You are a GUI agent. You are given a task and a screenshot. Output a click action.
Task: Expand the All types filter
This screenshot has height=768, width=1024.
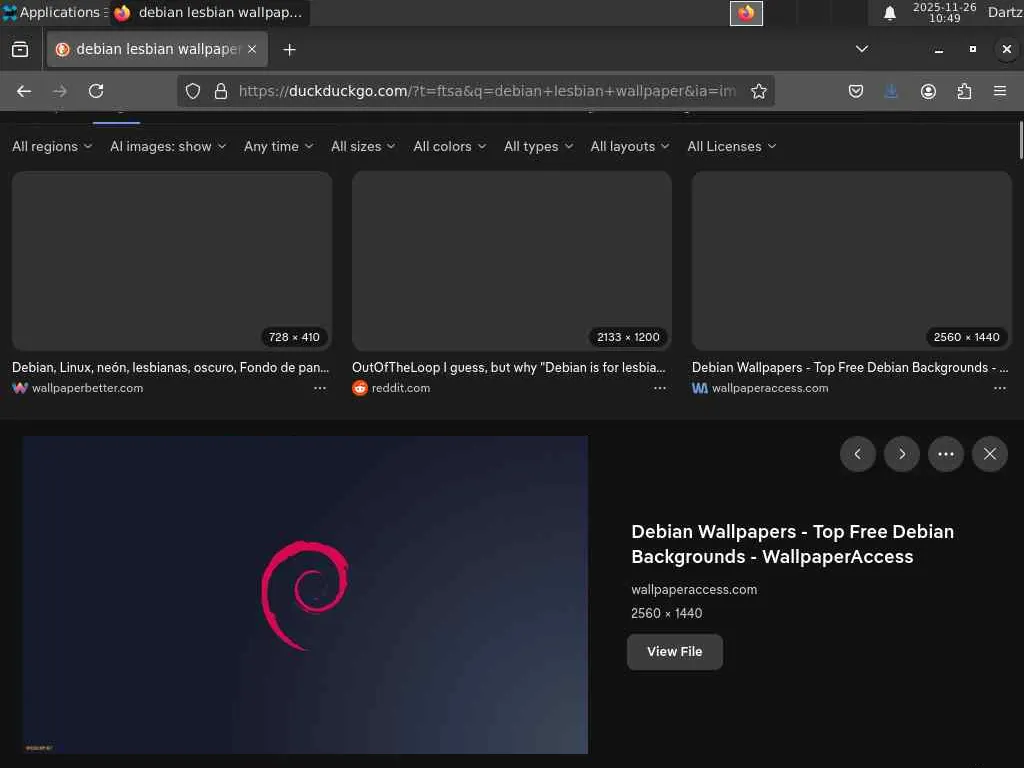[538, 146]
